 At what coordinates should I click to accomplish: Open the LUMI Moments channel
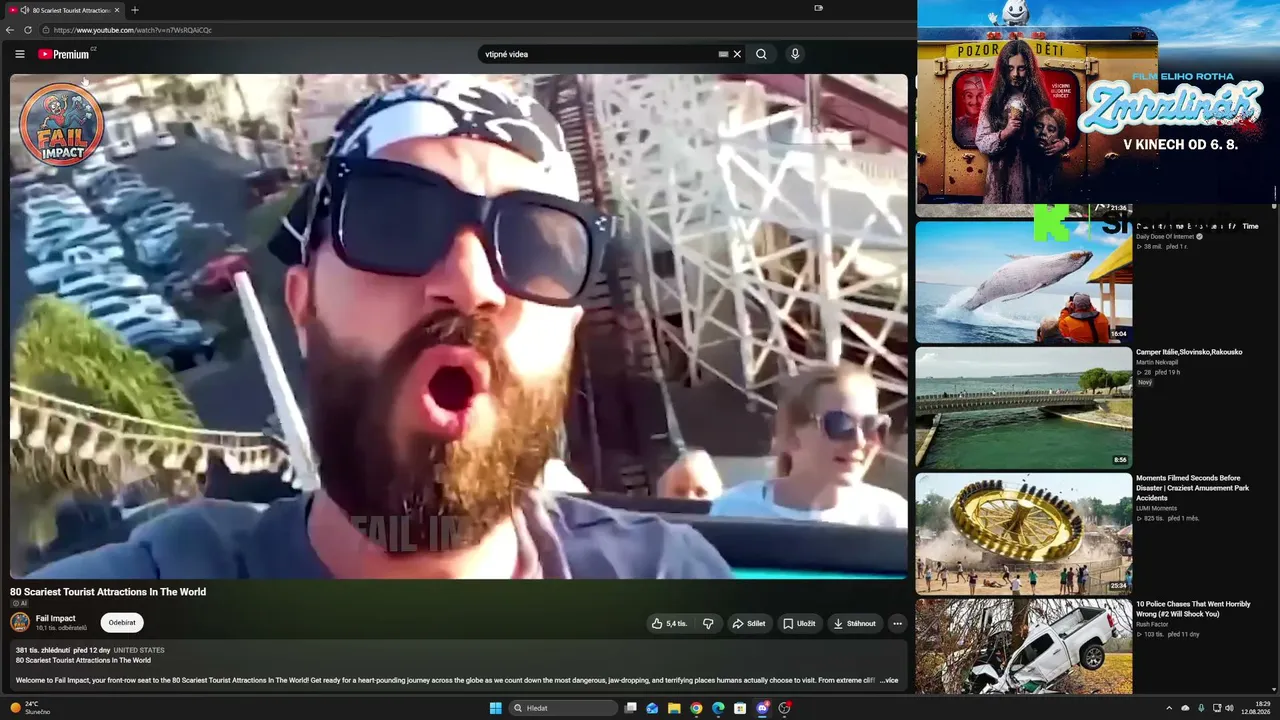pyautogui.click(x=1156, y=508)
